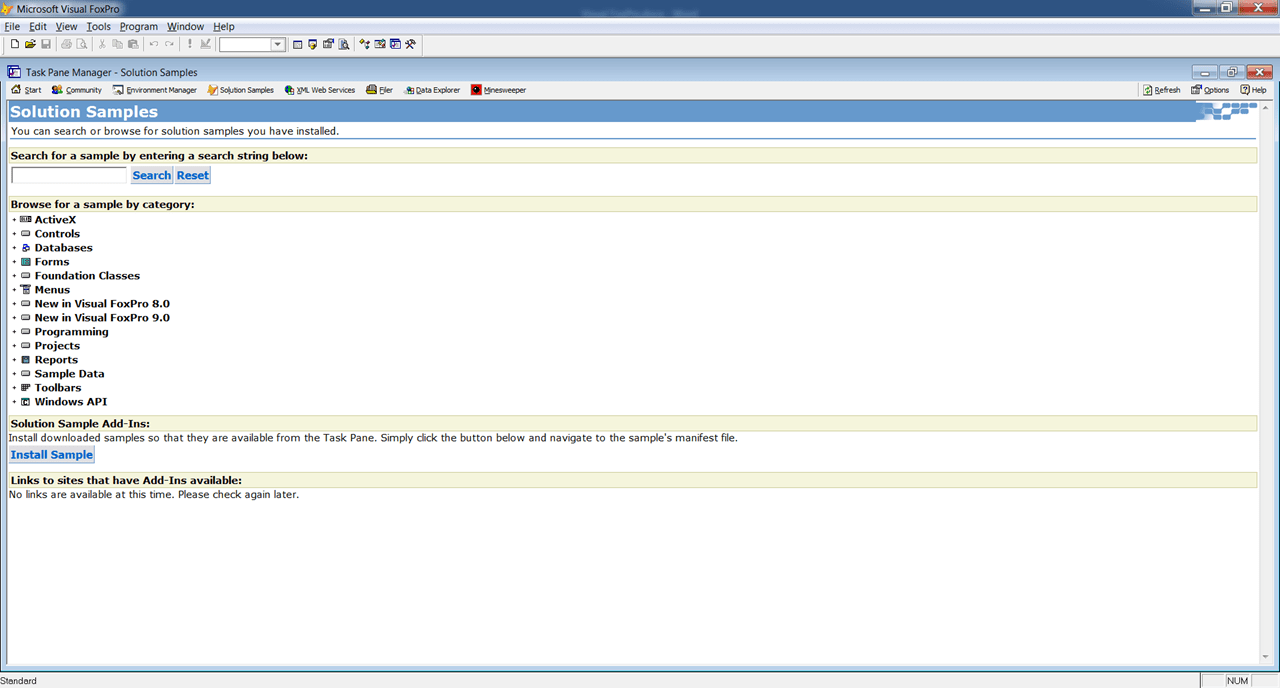Click the Install Sample button

[x=52, y=455]
